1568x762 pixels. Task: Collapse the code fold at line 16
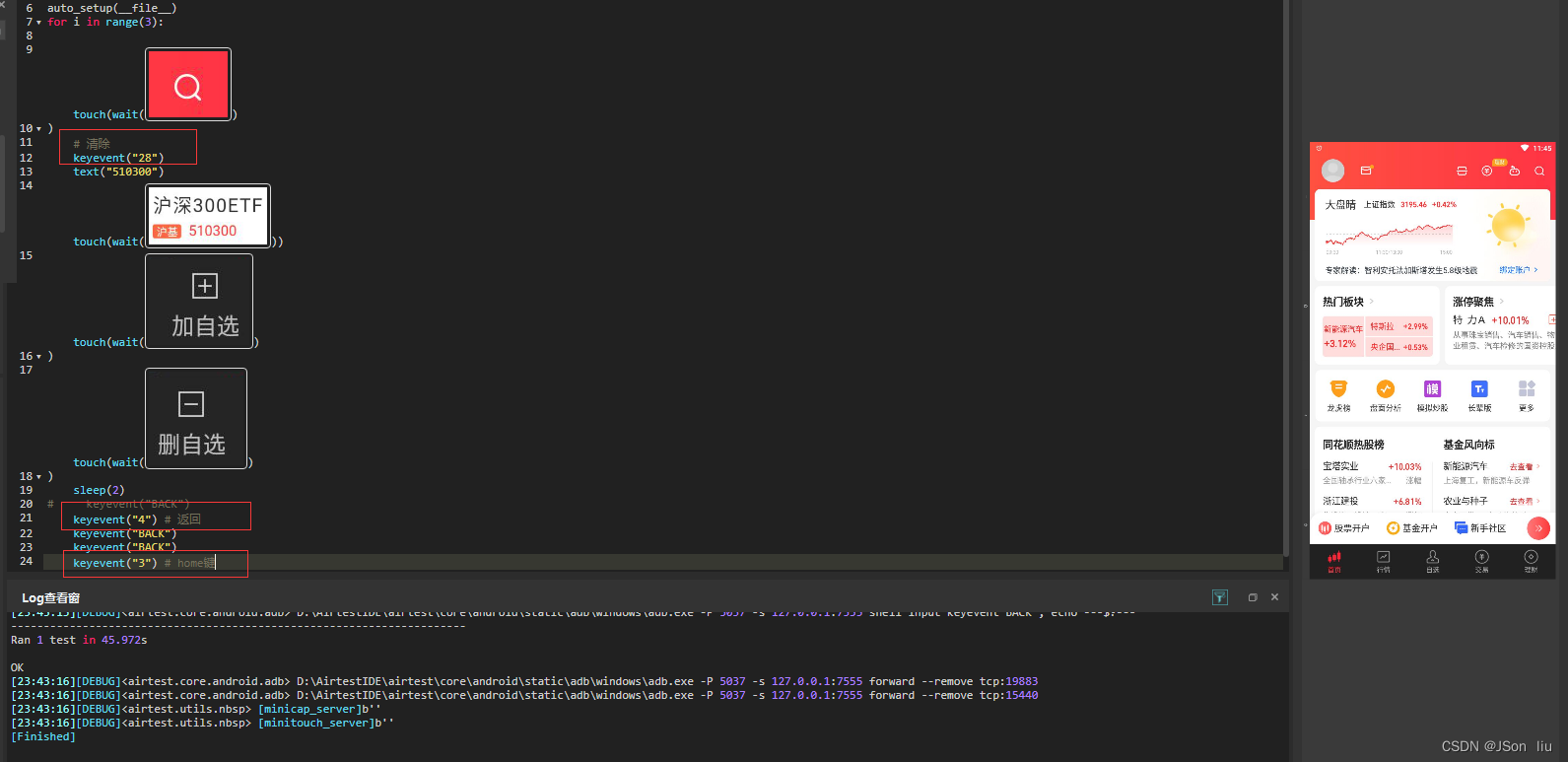coord(38,357)
